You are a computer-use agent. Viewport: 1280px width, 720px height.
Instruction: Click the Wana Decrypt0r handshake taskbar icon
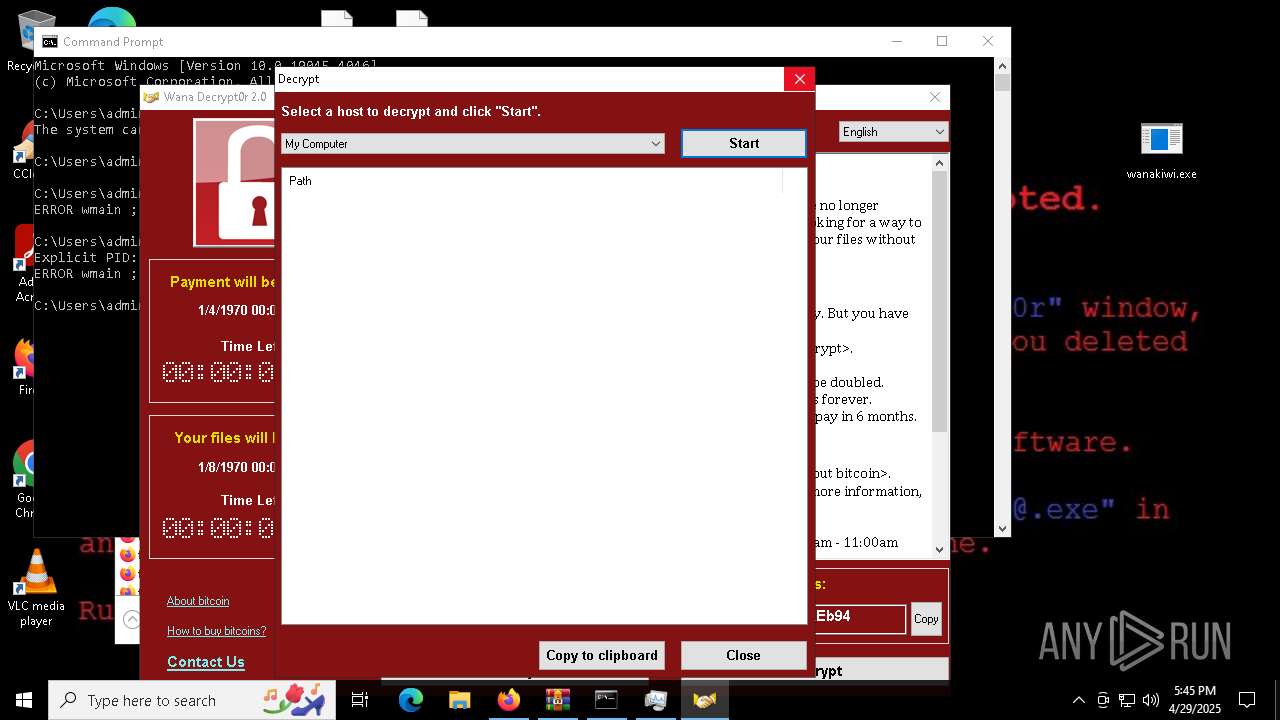tap(704, 700)
